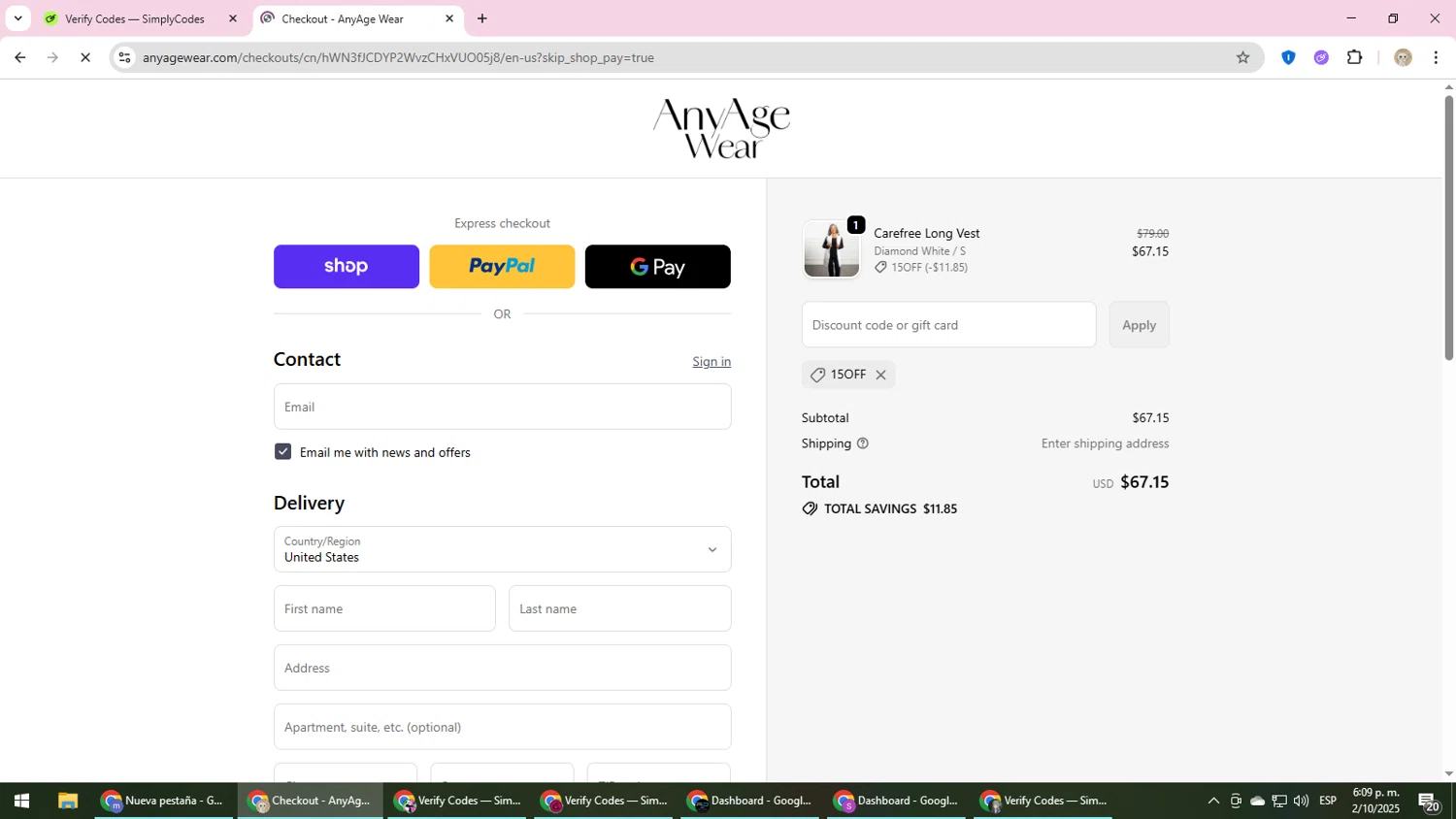Open the Chrome profile avatar
Screen dimensions: 1456x819
pyautogui.click(x=1403, y=57)
